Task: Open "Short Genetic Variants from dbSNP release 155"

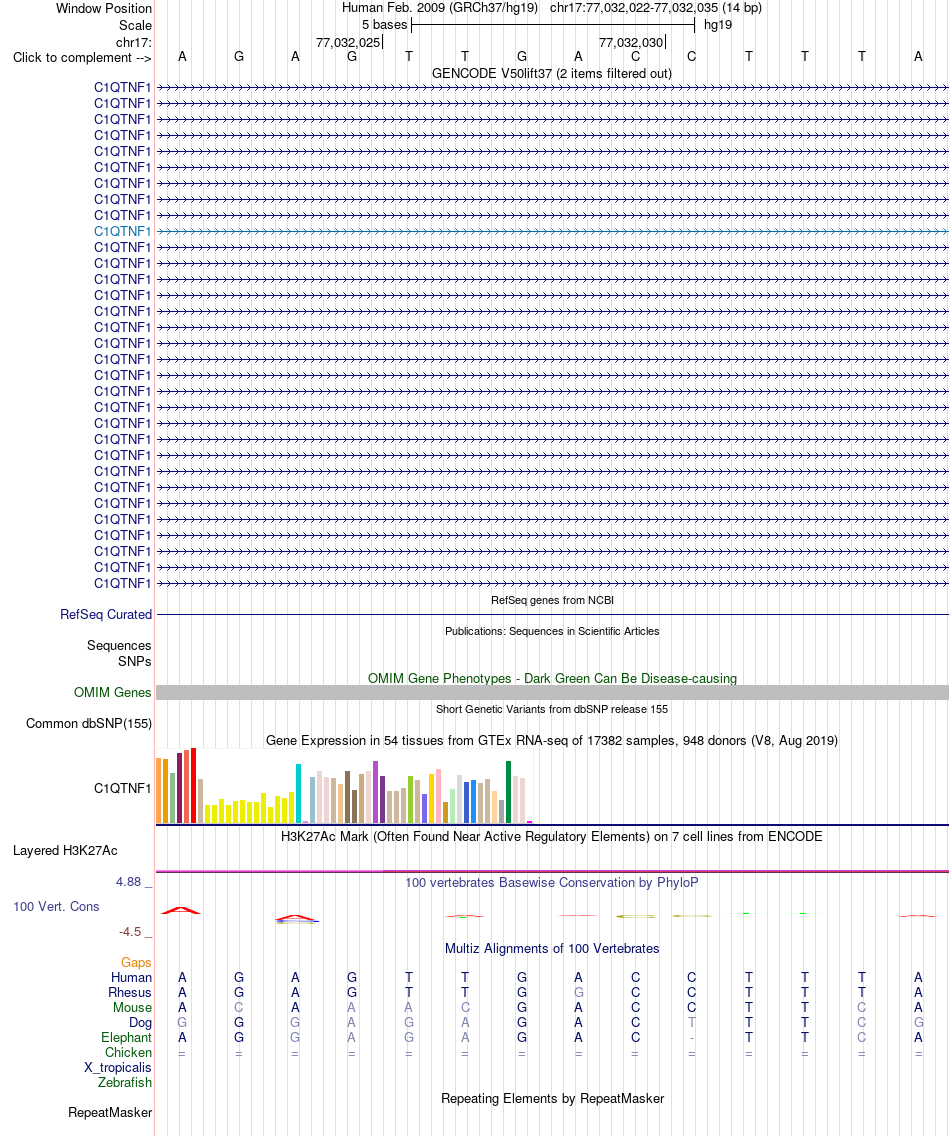Action: click(x=552, y=709)
